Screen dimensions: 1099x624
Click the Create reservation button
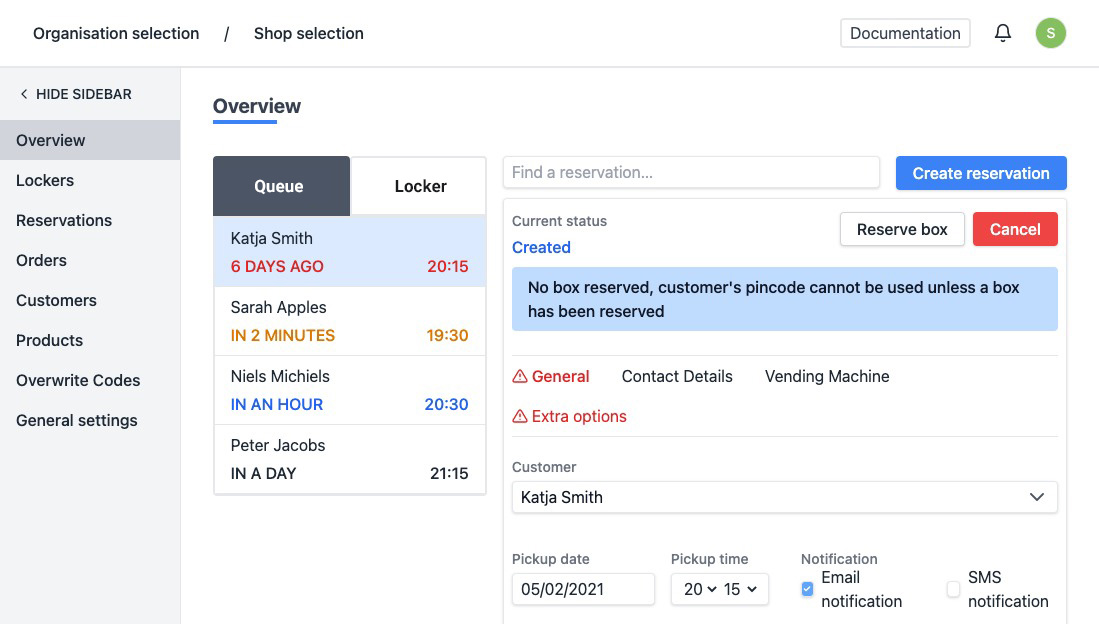click(x=980, y=173)
